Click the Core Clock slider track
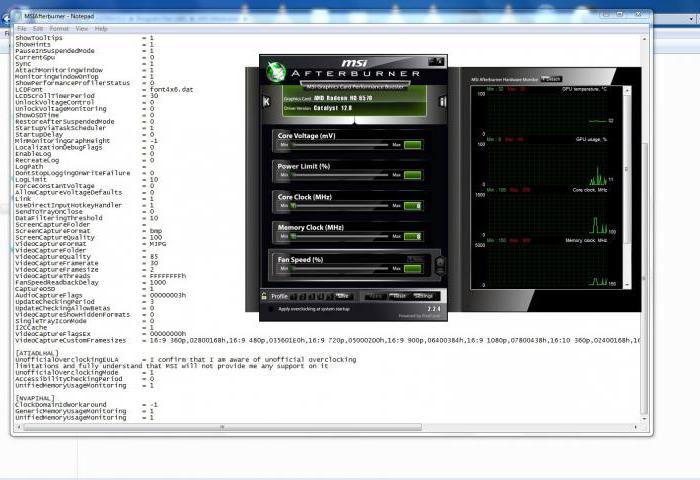The image size is (700, 480). [x=340, y=207]
